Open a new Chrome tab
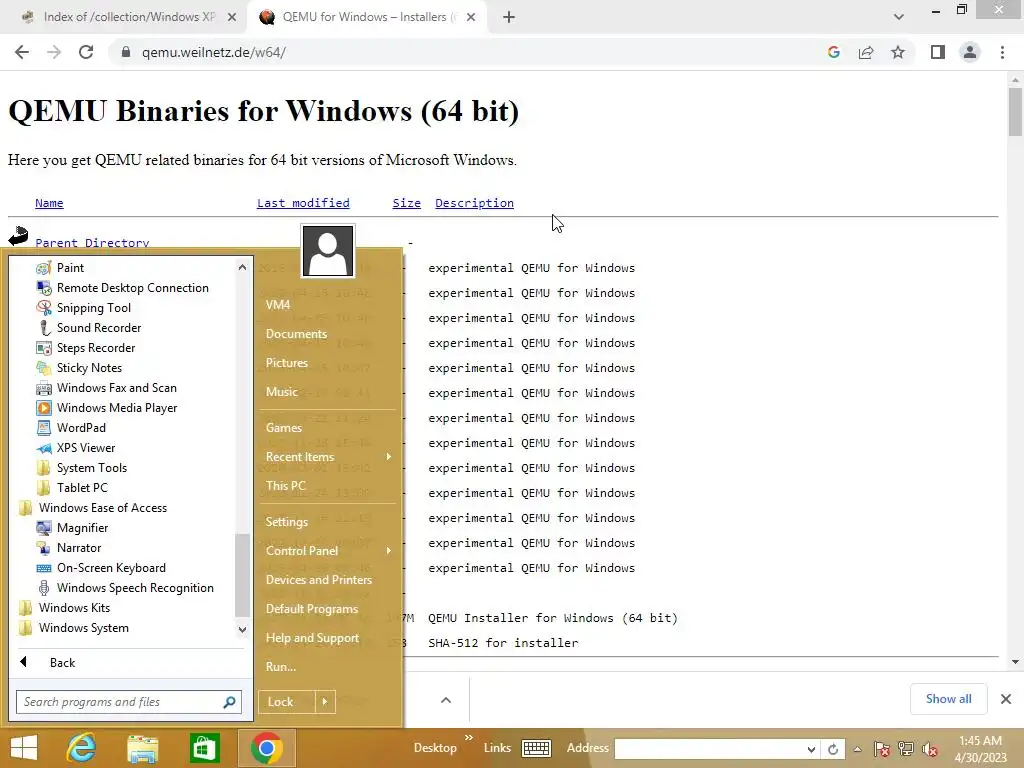 tap(509, 18)
